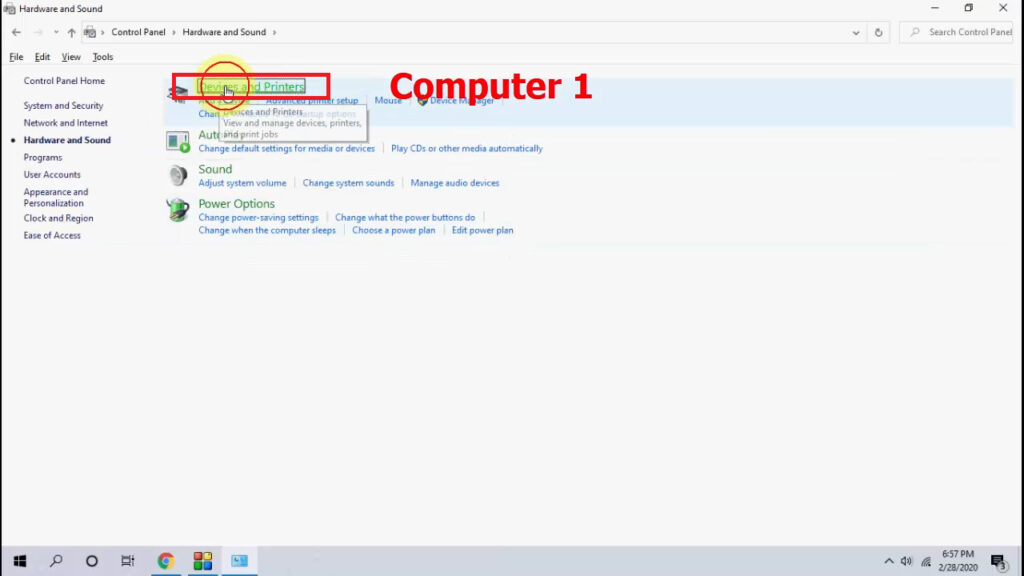This screenshot has height=576, width=1024.
Task: Open Task View from the taskbar
Action: (128, 561)
